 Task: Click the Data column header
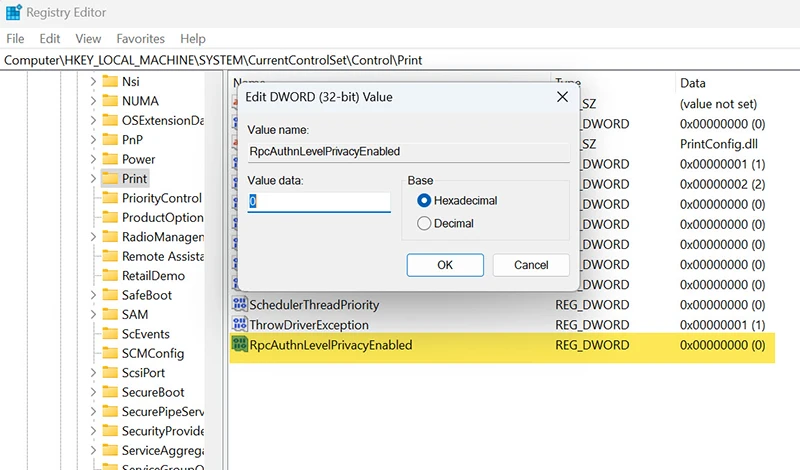(x=693, y=83)
